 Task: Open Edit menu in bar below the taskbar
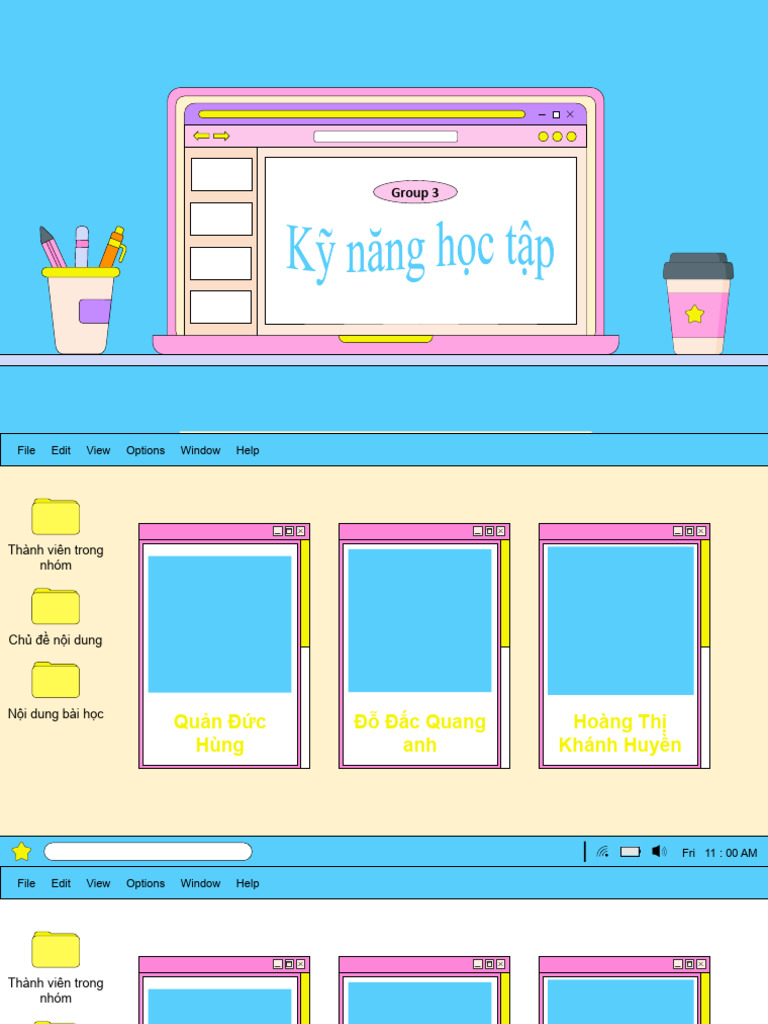[61, 884]
